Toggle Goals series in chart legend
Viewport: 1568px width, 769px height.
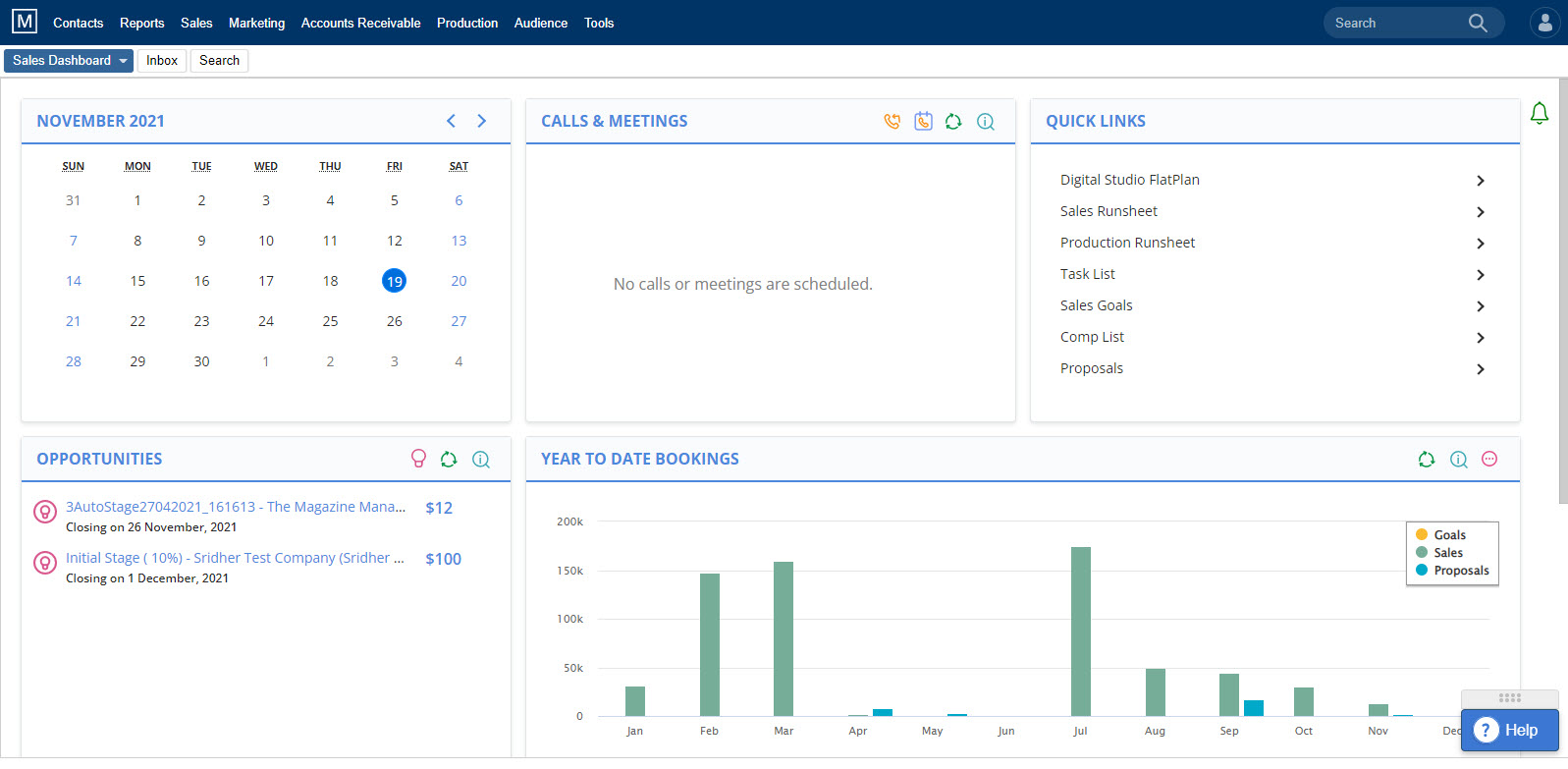coord(1449,535)
